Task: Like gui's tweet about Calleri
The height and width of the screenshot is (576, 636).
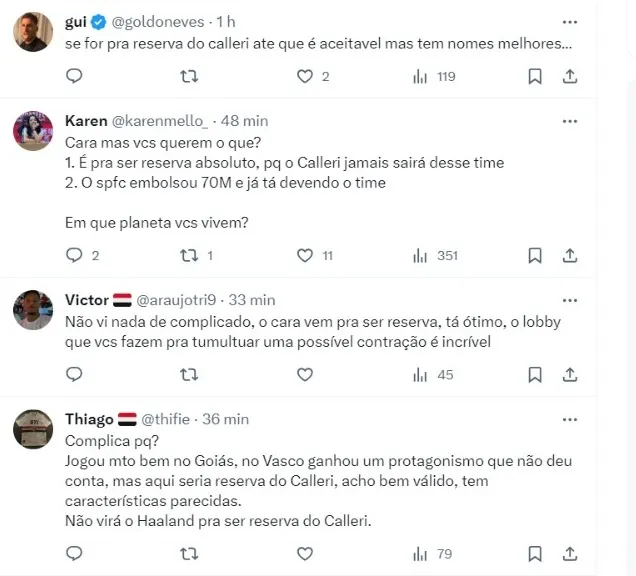Action: tap(306, 76)
